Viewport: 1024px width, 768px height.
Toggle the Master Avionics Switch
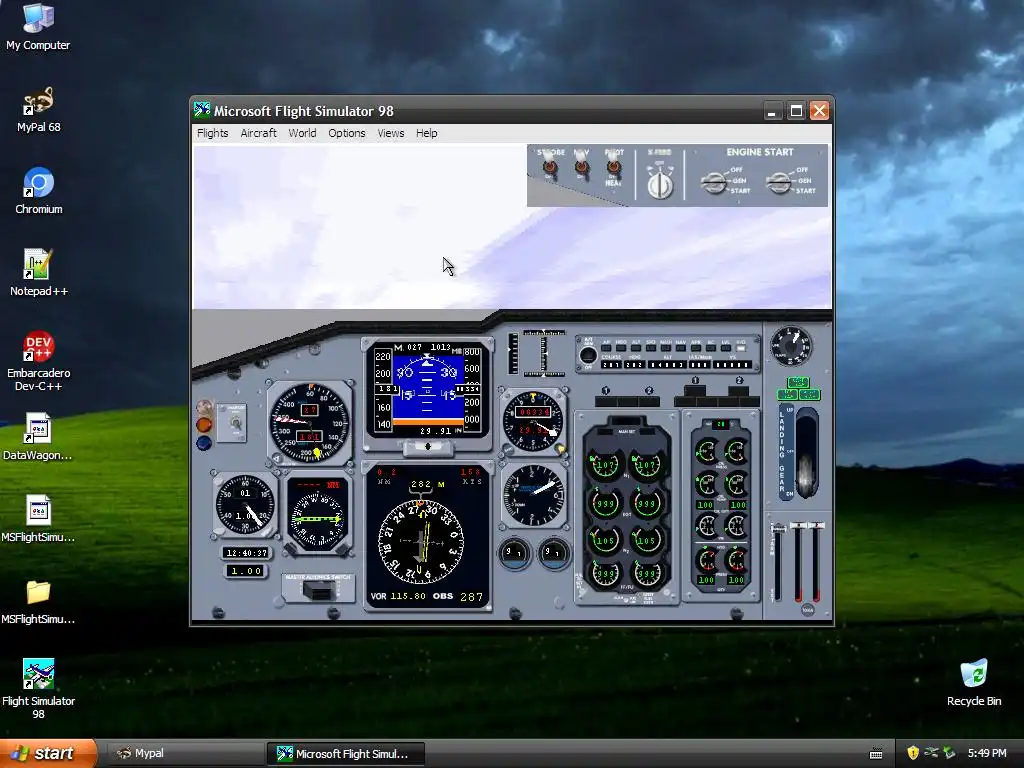pos(318,591)
